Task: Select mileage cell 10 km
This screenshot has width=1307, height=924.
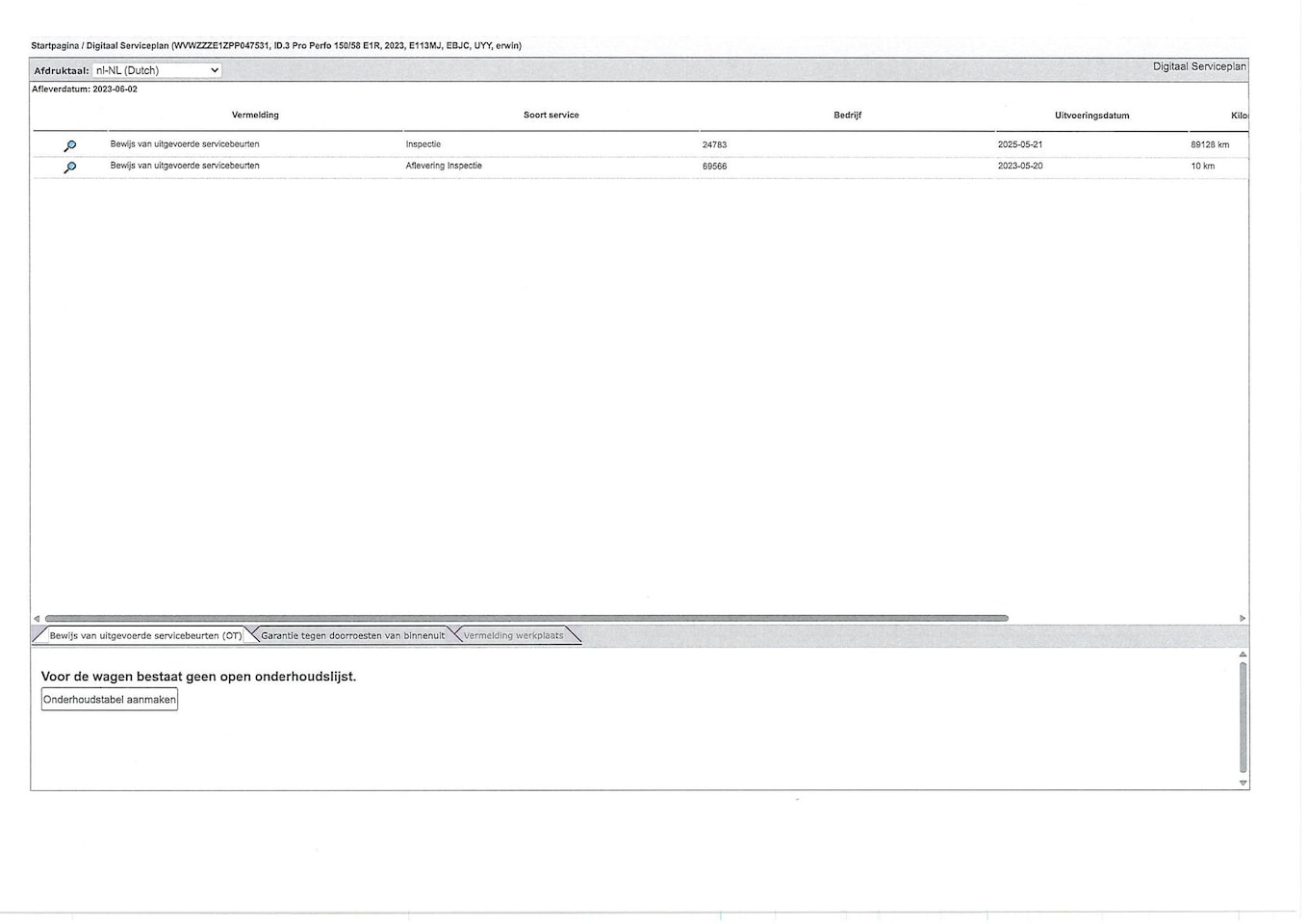Action: click(x=1203, y=167)
